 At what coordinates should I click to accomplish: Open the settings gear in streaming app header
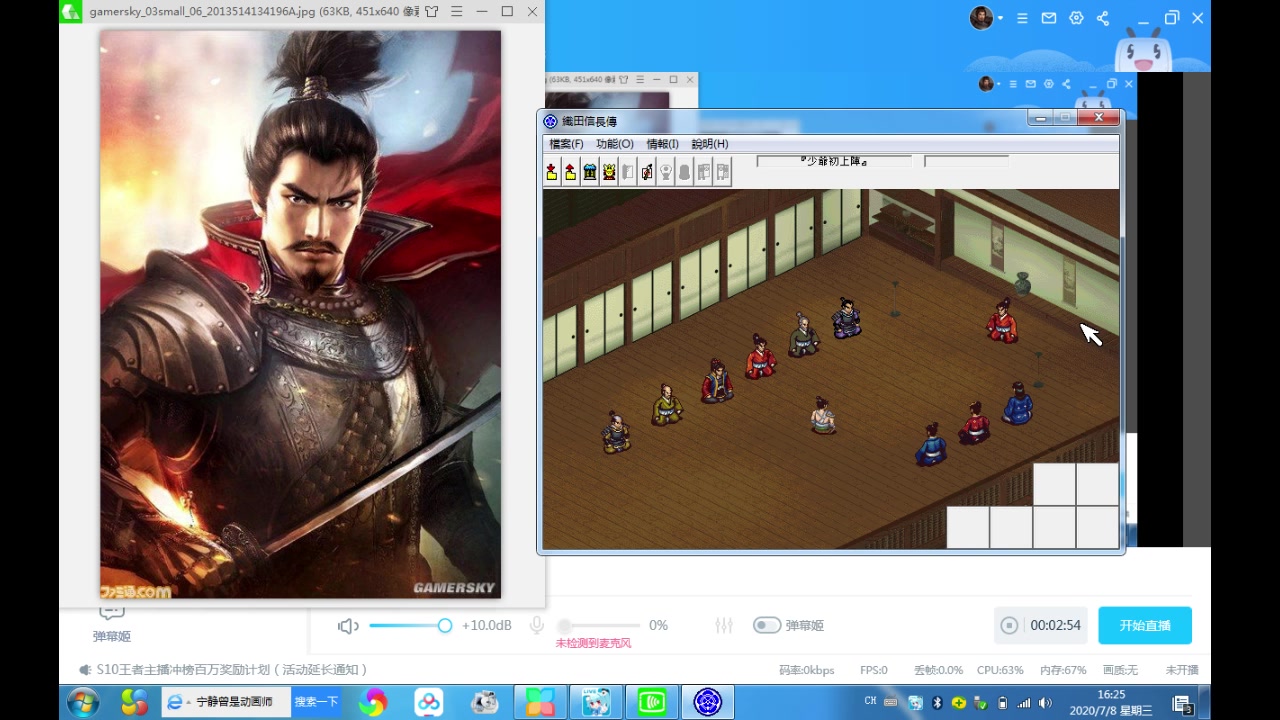point(1076,18)
